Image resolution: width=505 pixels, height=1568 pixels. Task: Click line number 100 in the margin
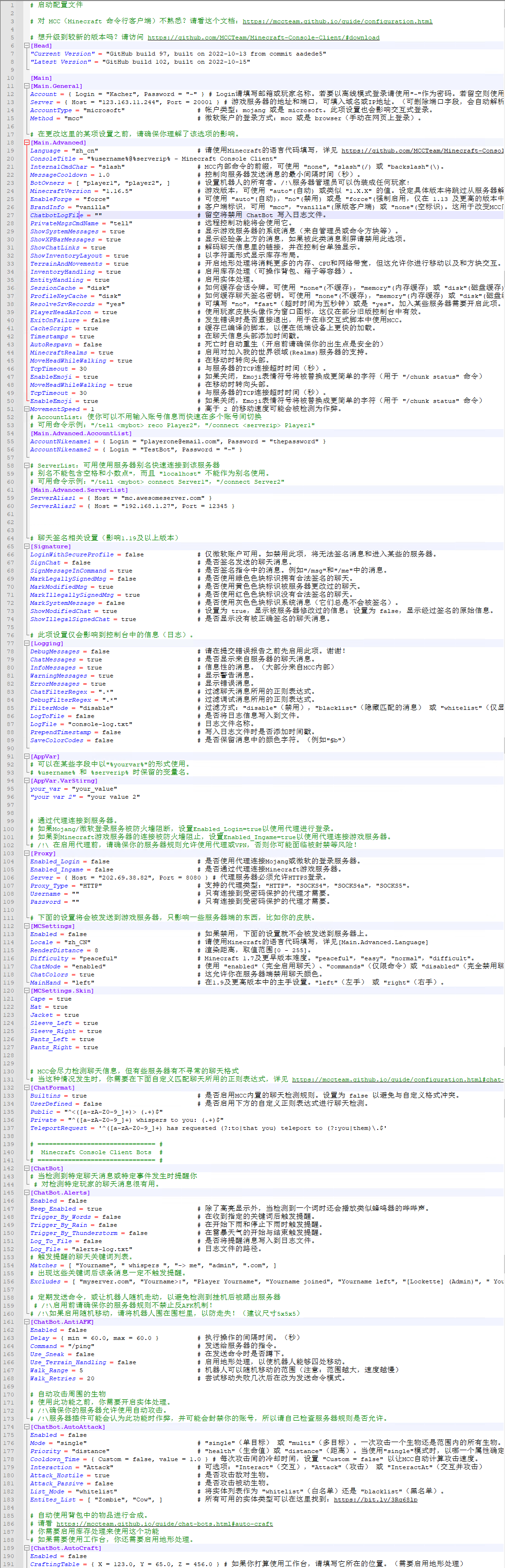coord(9,829)
